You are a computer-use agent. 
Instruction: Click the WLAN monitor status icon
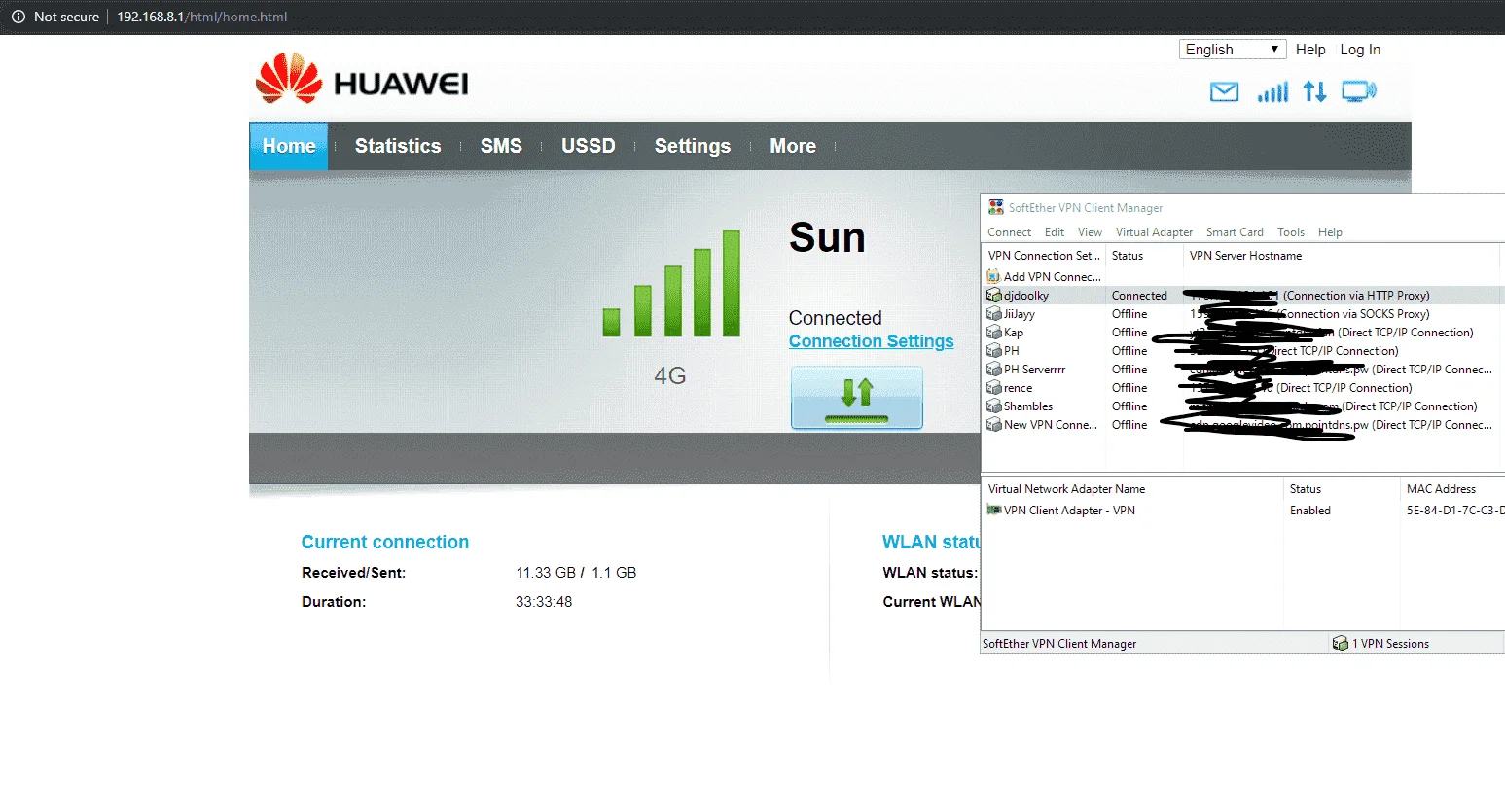1359,91
